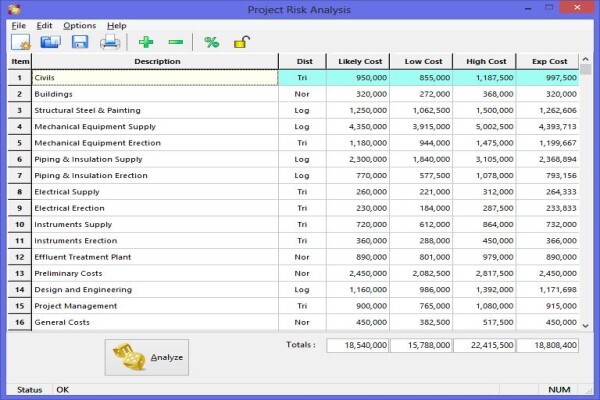
Task: Select the Civils description cell
Action: click(x=155, y=78)
